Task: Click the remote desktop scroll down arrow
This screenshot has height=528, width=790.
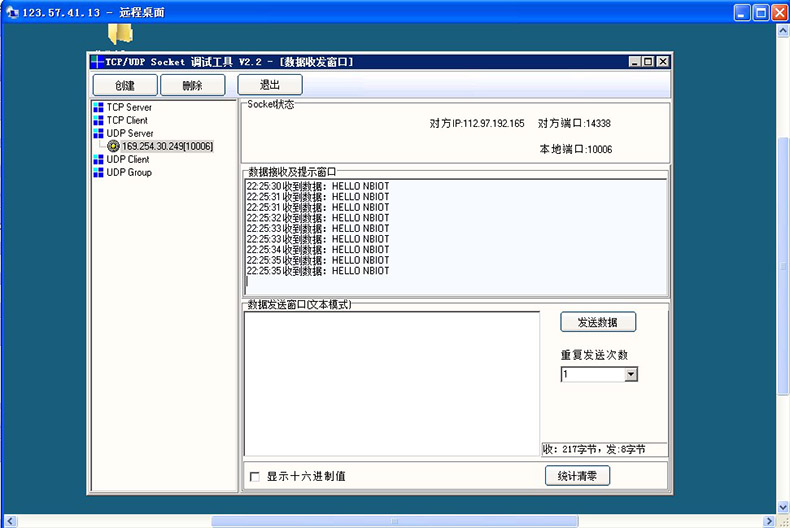Action: pyautogui.click(x=783, y=507)
